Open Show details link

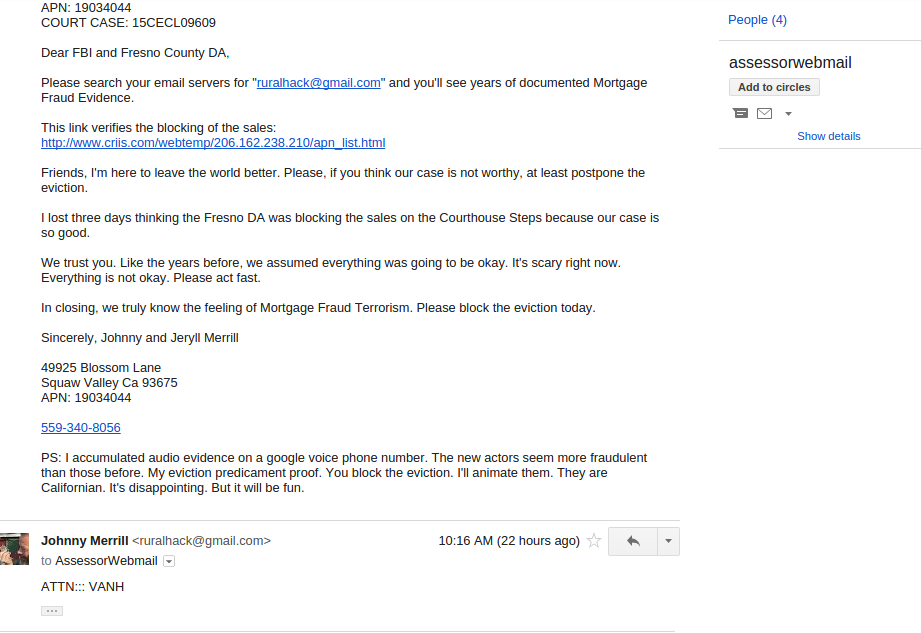(829, 136)
